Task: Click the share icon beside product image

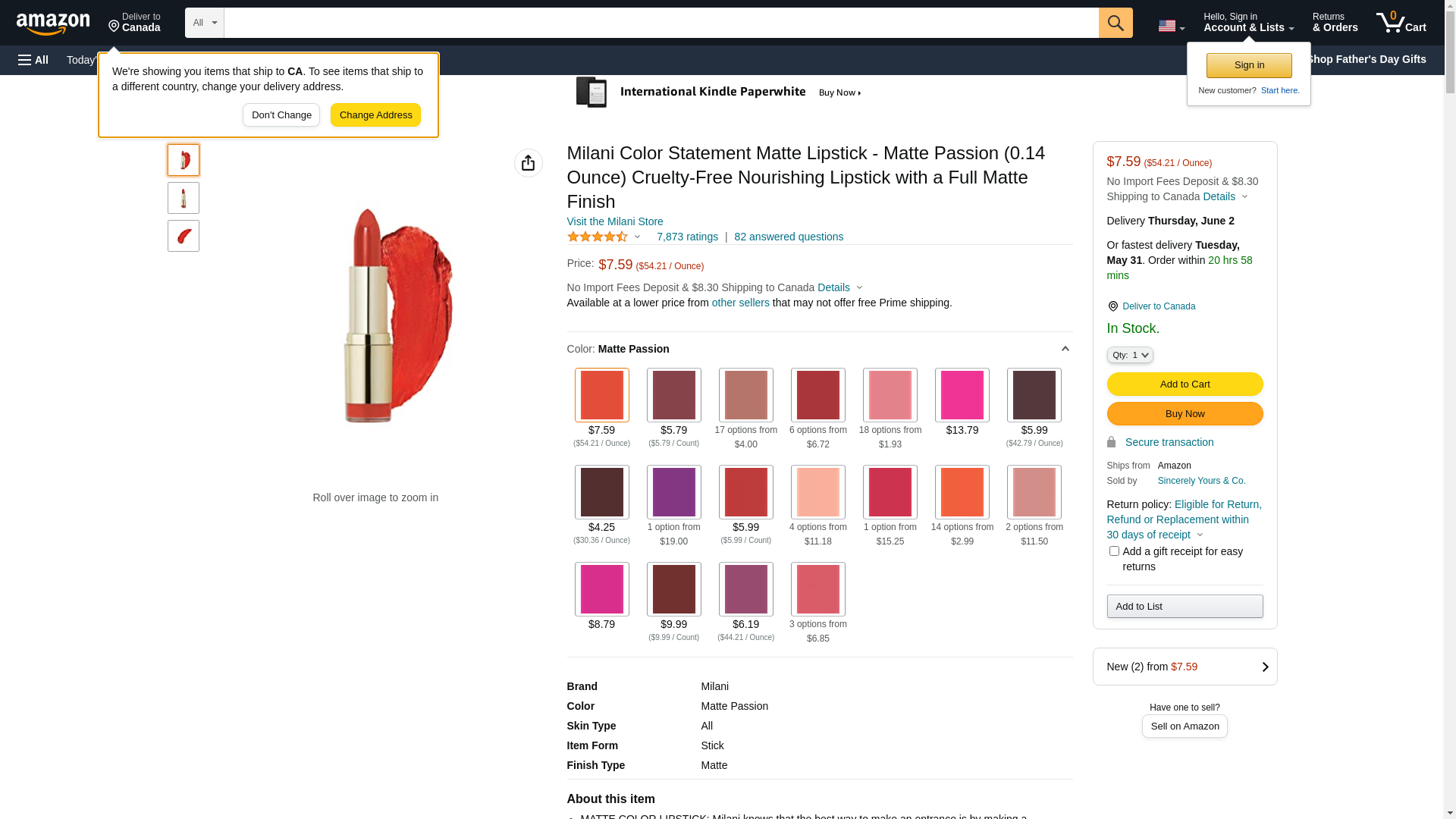Action: tap(528, 163)
